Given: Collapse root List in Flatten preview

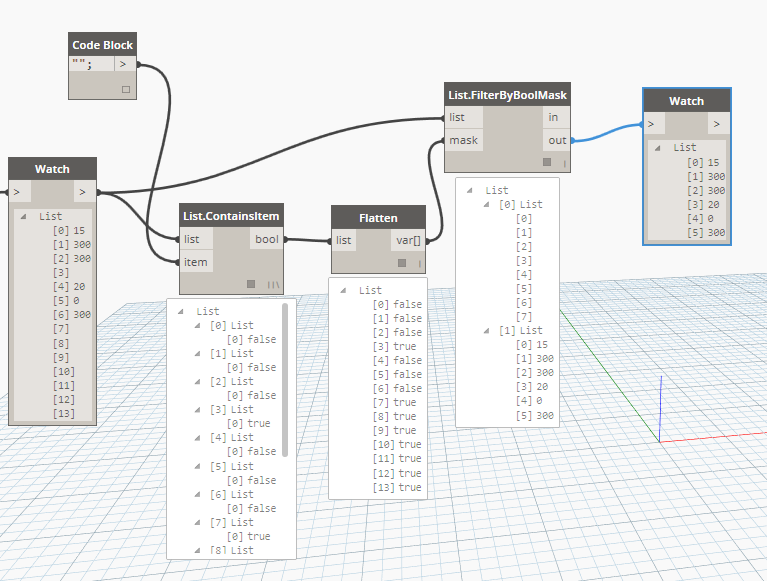Looking at the screenshot, I should point(343,290).
